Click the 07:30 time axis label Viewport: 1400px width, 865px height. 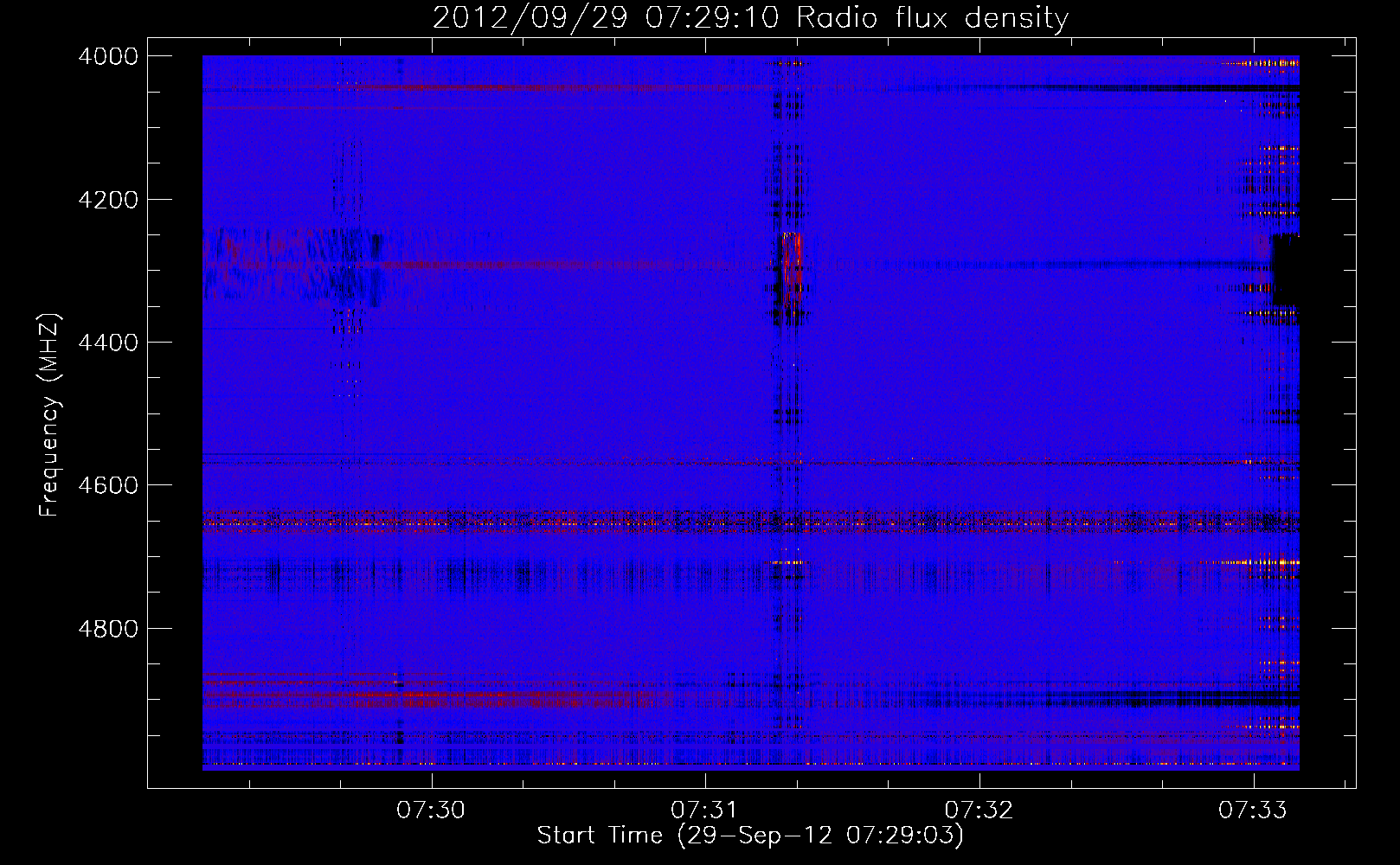(431, 810)
